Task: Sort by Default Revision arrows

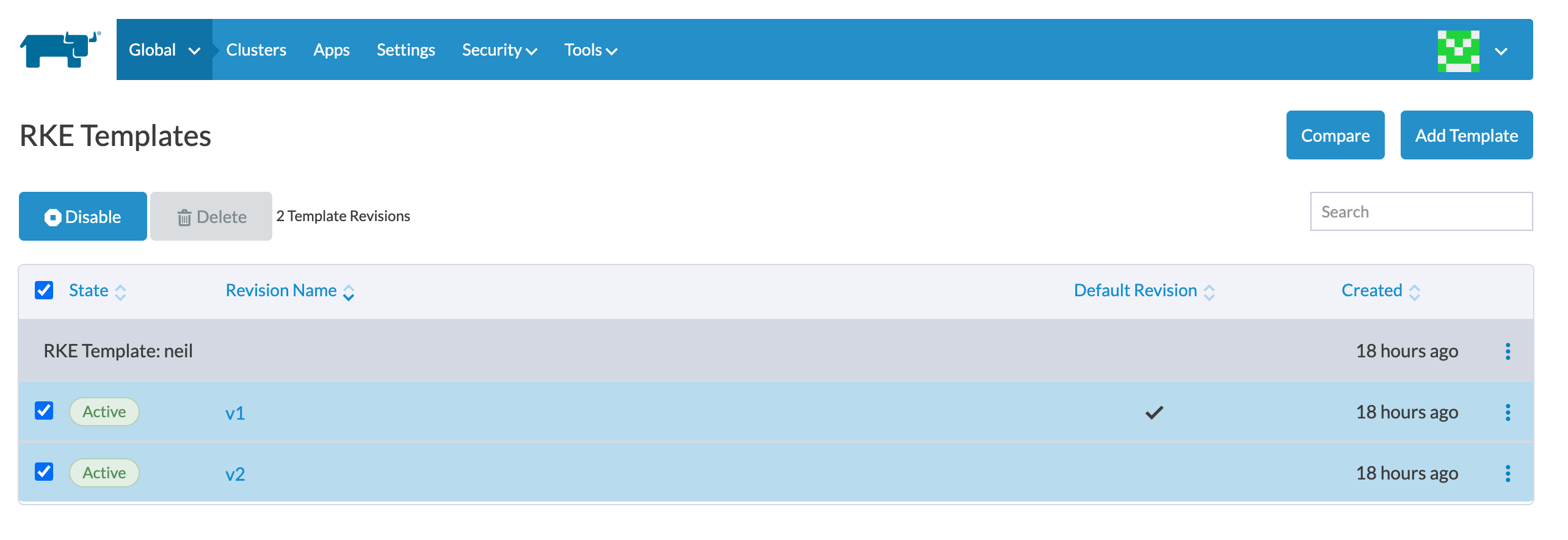Action: pyautogui.click(x=1209, y=293)
